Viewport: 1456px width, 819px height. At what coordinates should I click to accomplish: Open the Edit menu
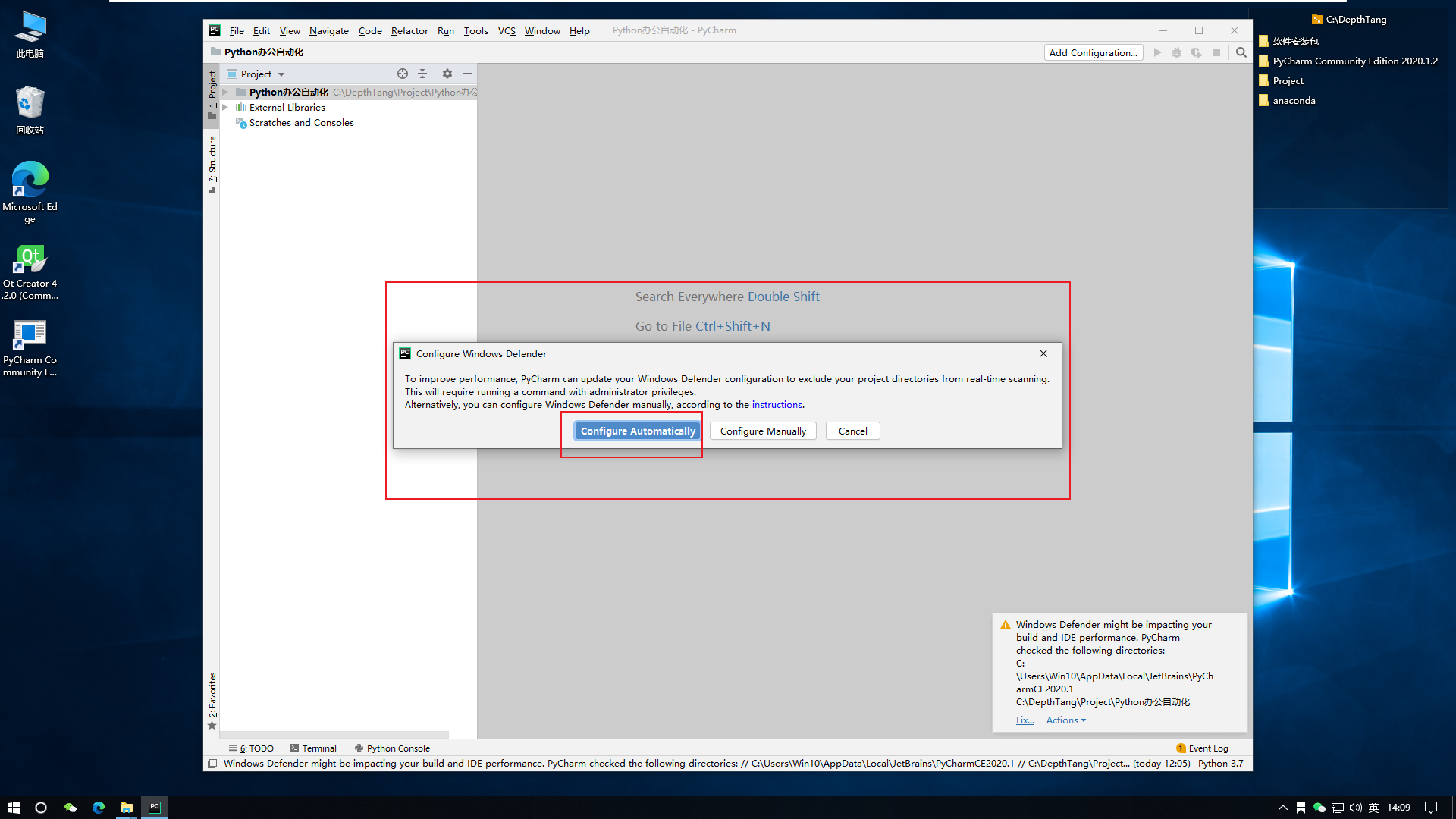[262, 30]
